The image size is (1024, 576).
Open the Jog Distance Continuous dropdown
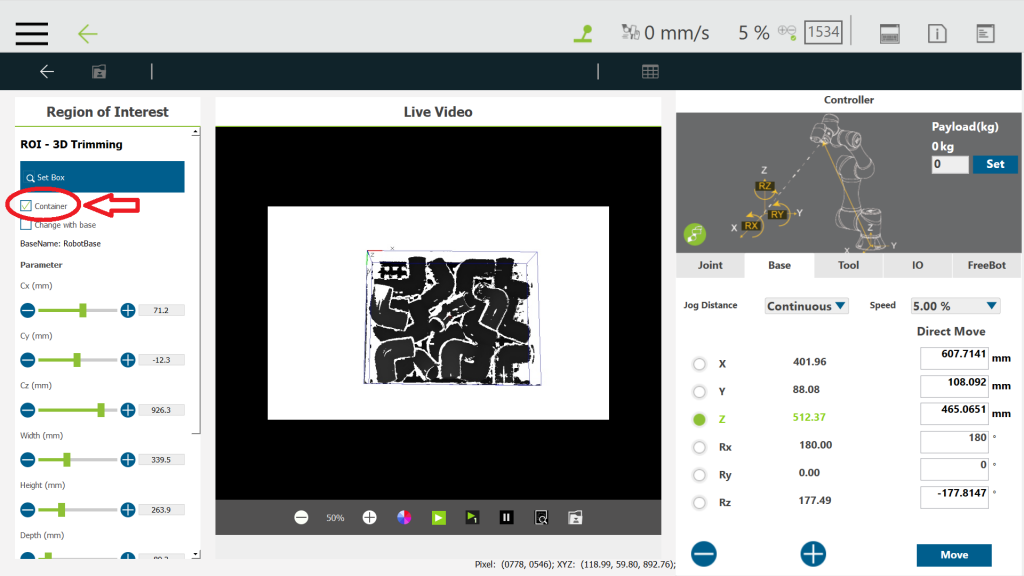[806, 306]
